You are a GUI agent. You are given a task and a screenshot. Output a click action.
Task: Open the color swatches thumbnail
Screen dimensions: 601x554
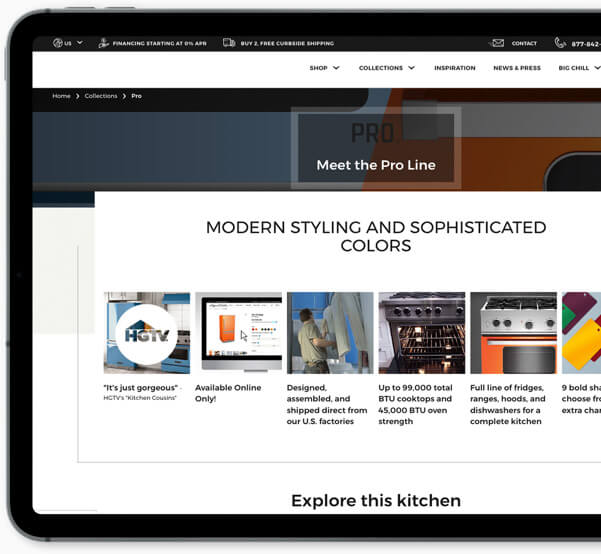[581, 333]
